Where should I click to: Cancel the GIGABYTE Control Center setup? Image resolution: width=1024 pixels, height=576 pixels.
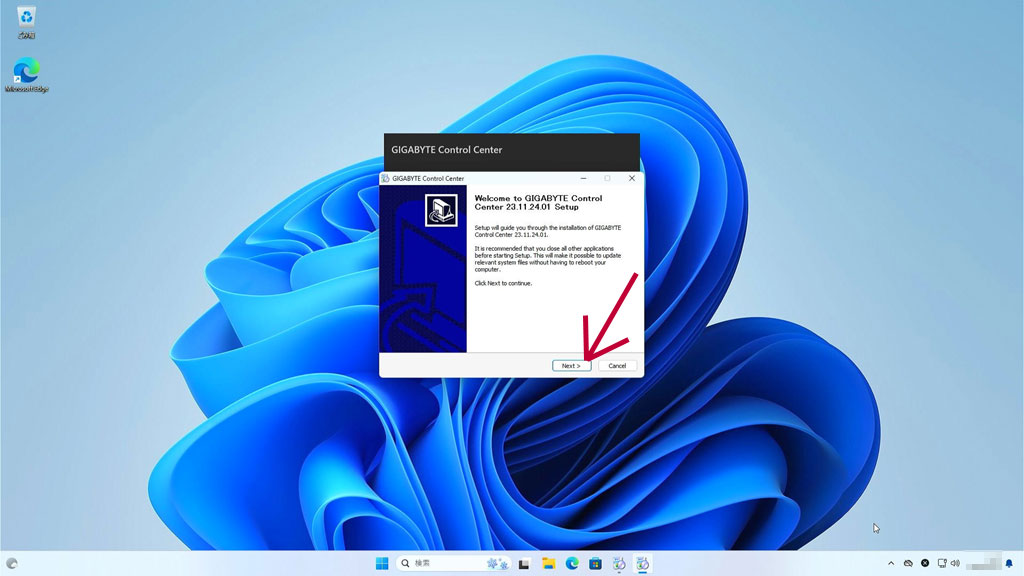click(x=617, y=366)
